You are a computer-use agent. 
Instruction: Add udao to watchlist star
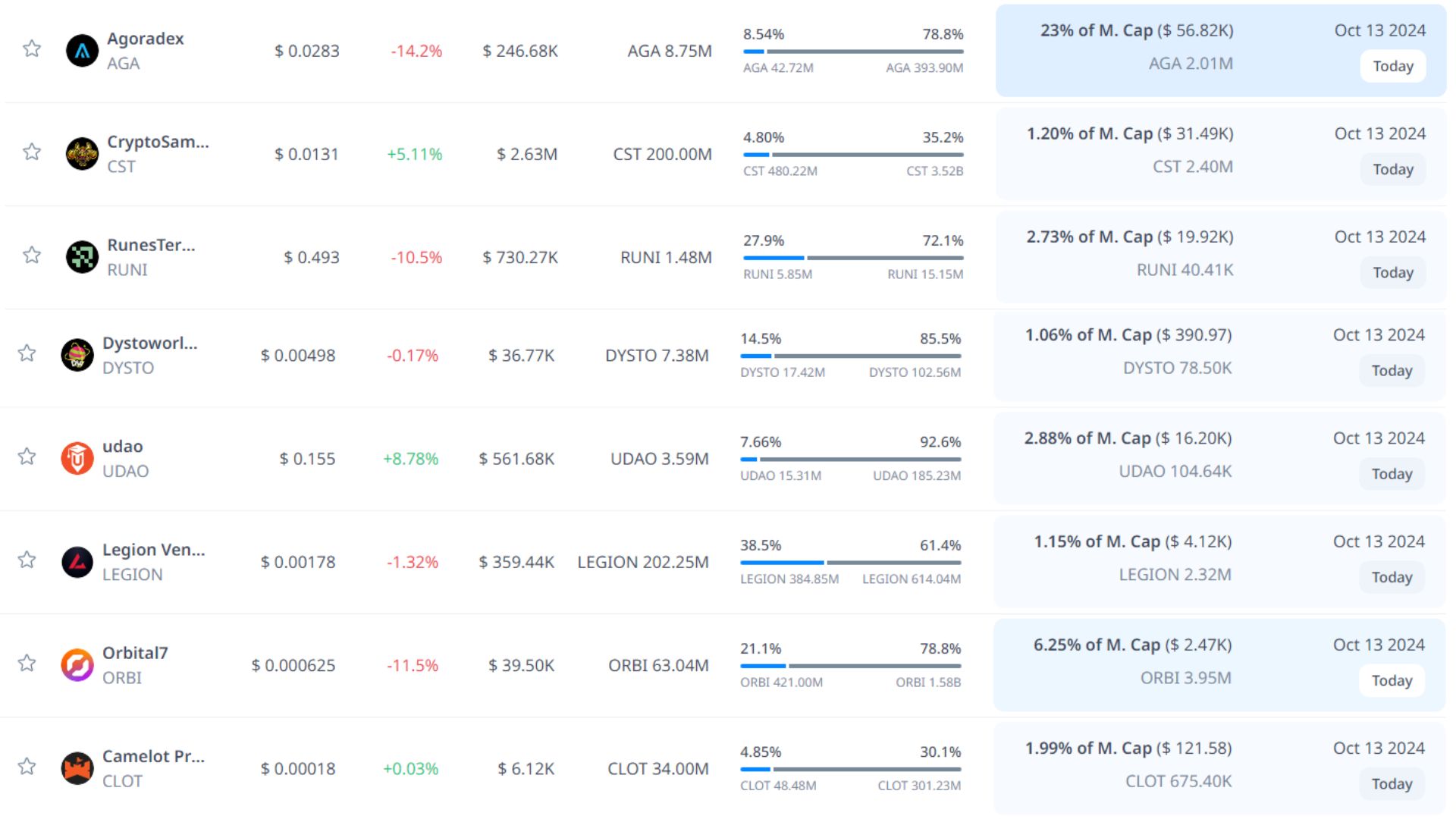point(27,457)
